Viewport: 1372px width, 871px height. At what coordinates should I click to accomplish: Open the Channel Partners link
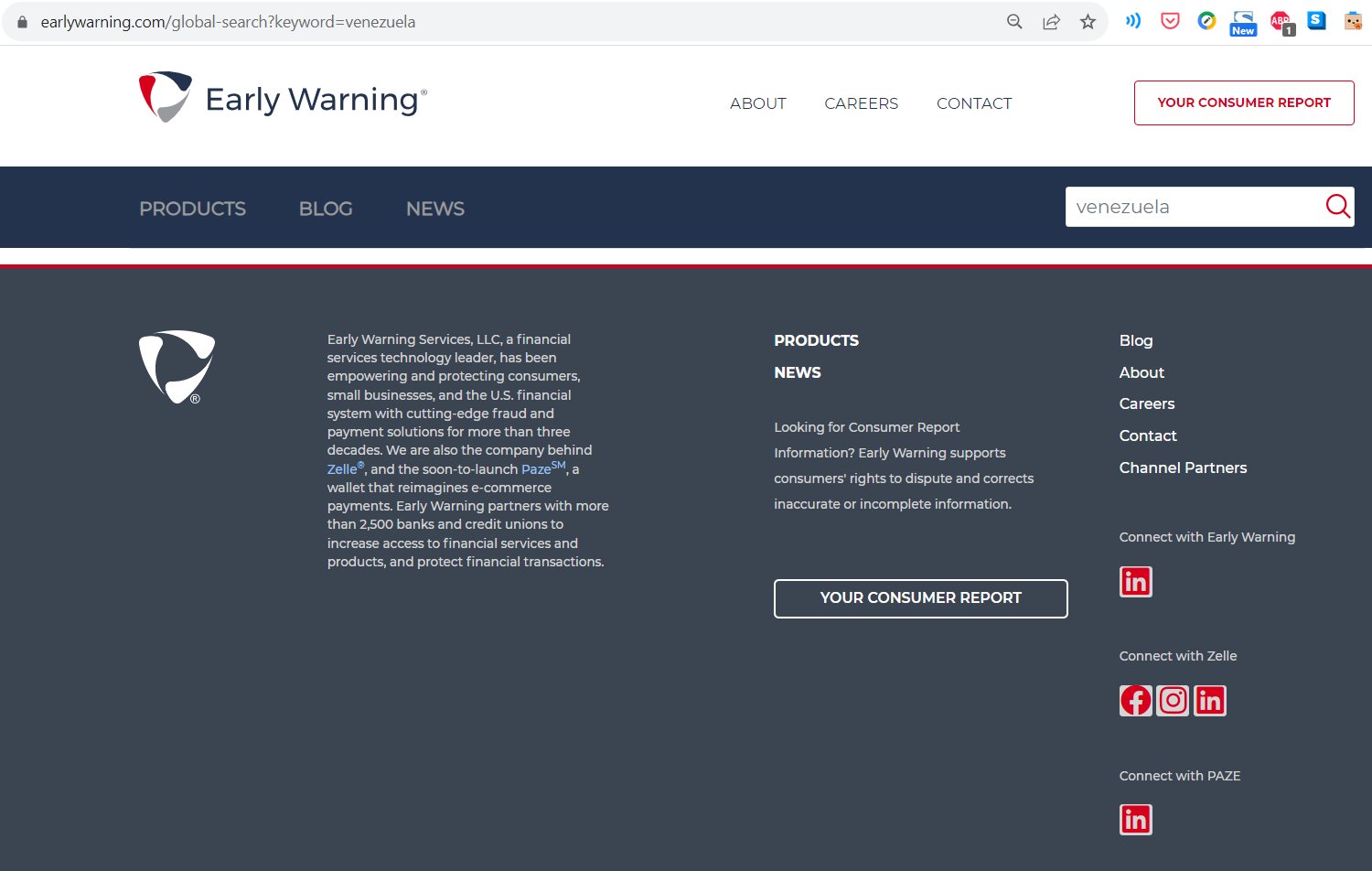point(1183,468)
